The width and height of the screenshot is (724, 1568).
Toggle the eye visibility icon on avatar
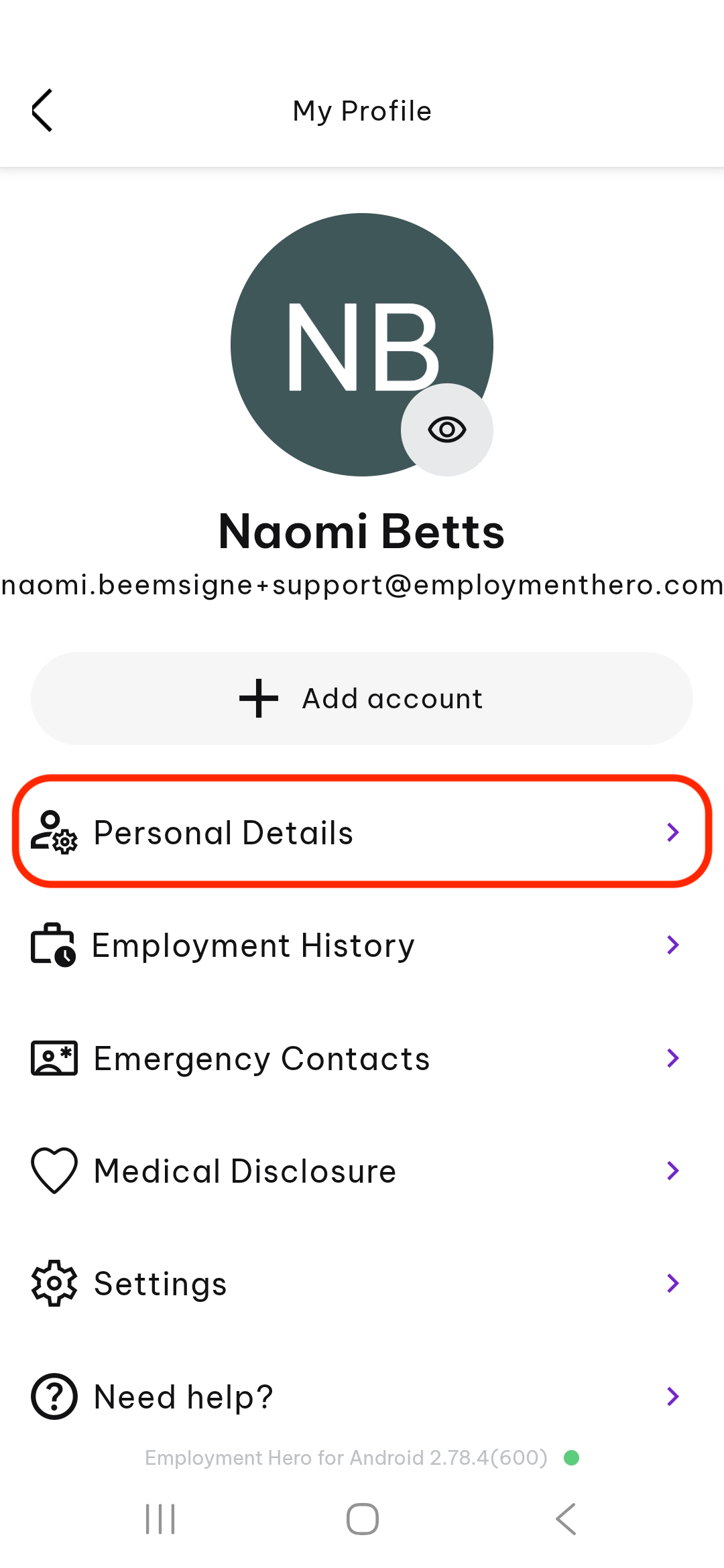447,430
